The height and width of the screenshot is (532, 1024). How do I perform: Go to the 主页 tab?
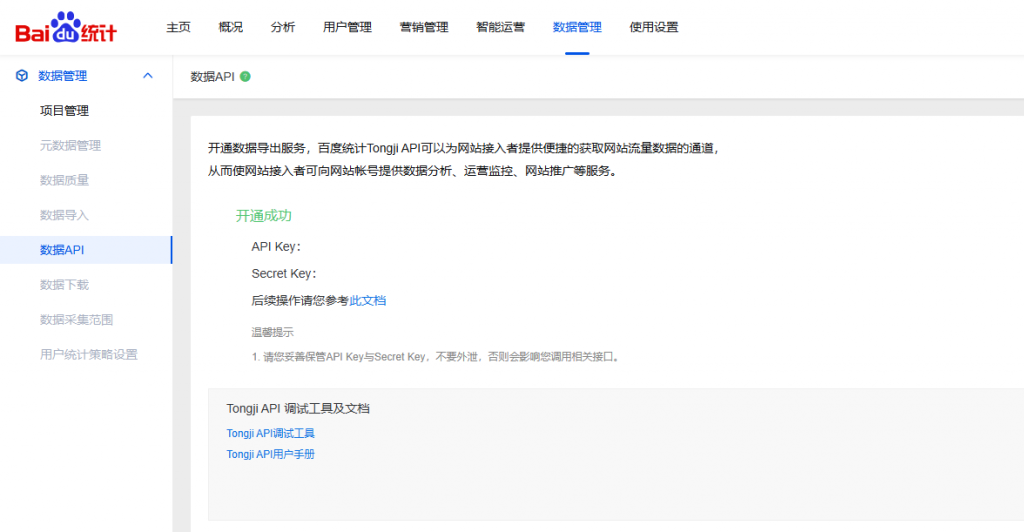178,27
